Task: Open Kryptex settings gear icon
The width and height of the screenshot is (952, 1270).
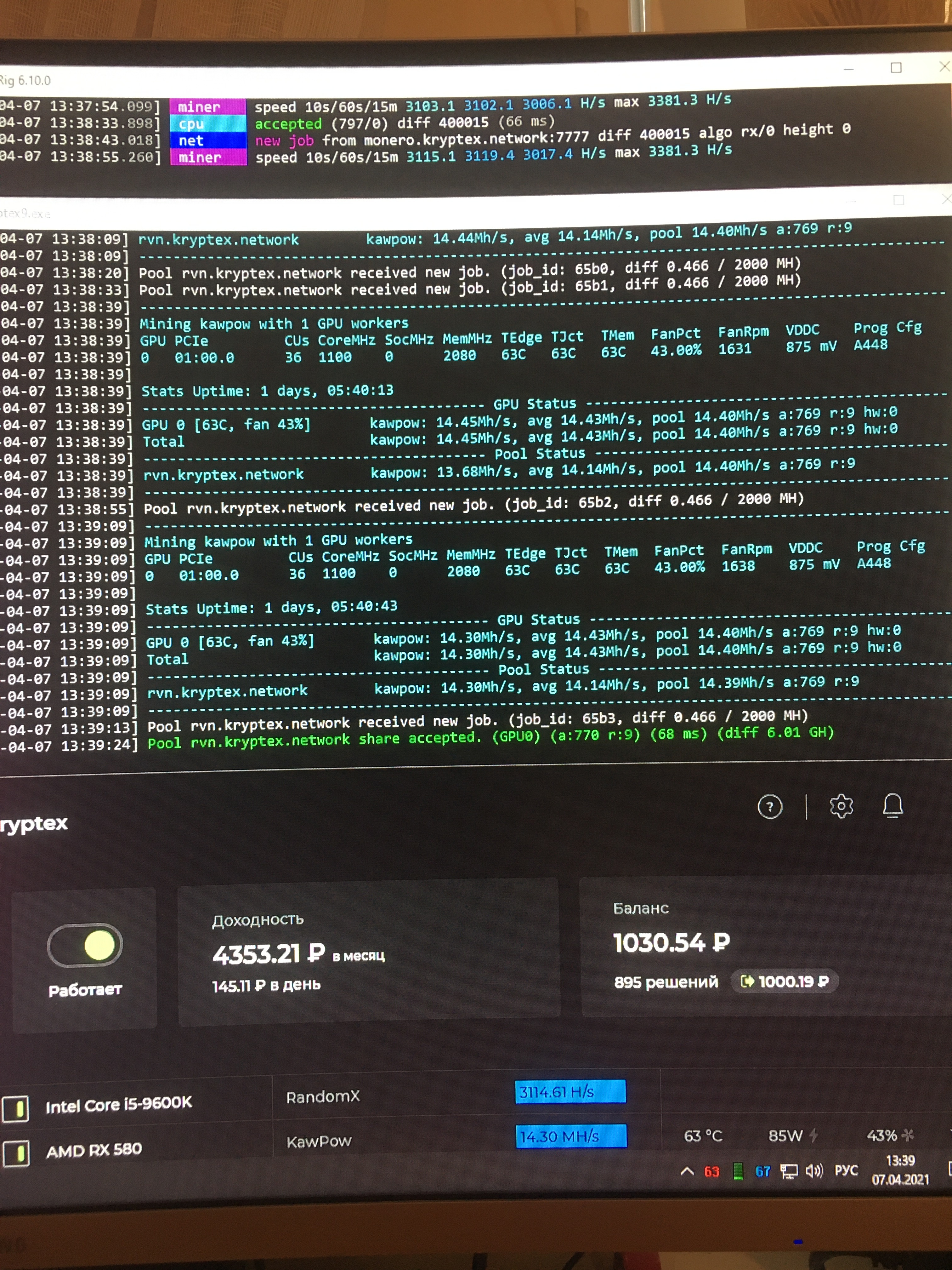Action: point(841,806)
